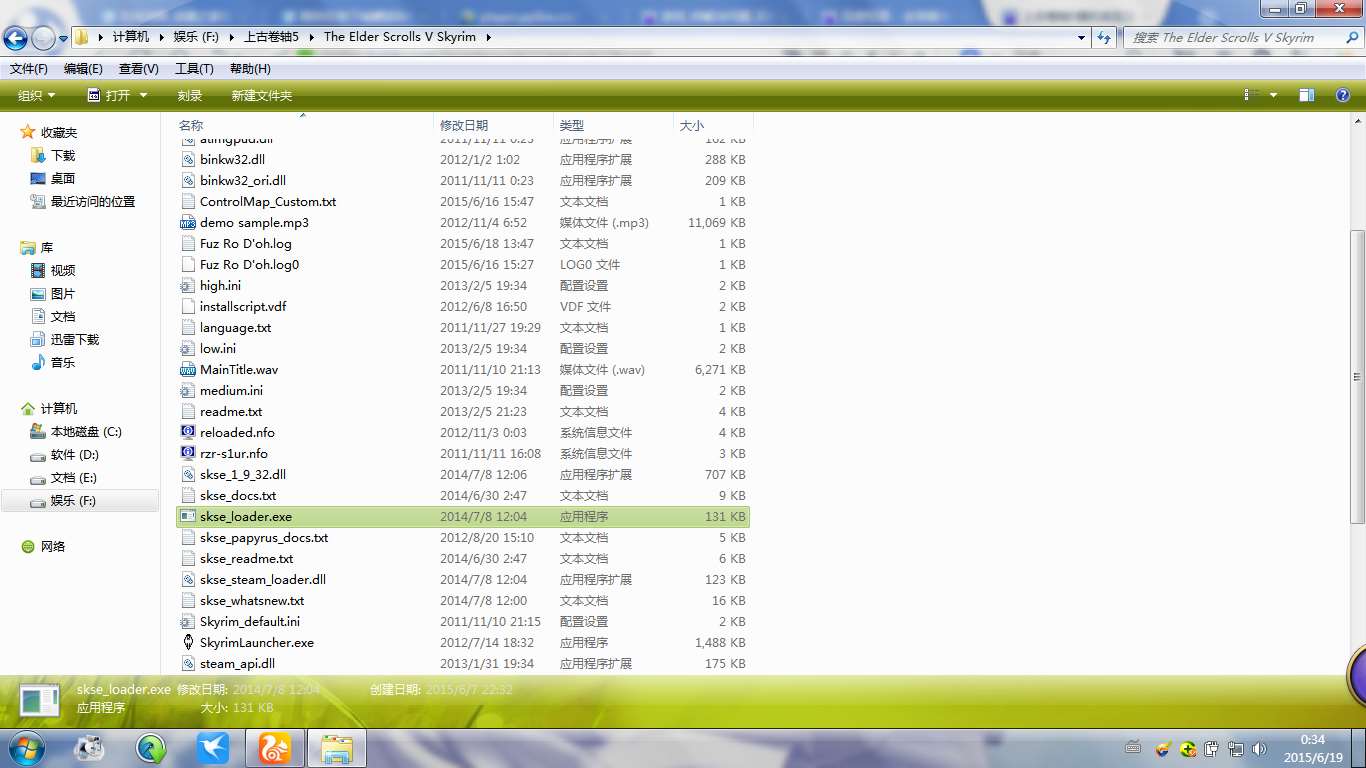Select 最近访问的位置 in navigation pane
The image size is (1366, 768).
[x=93, y=202]
